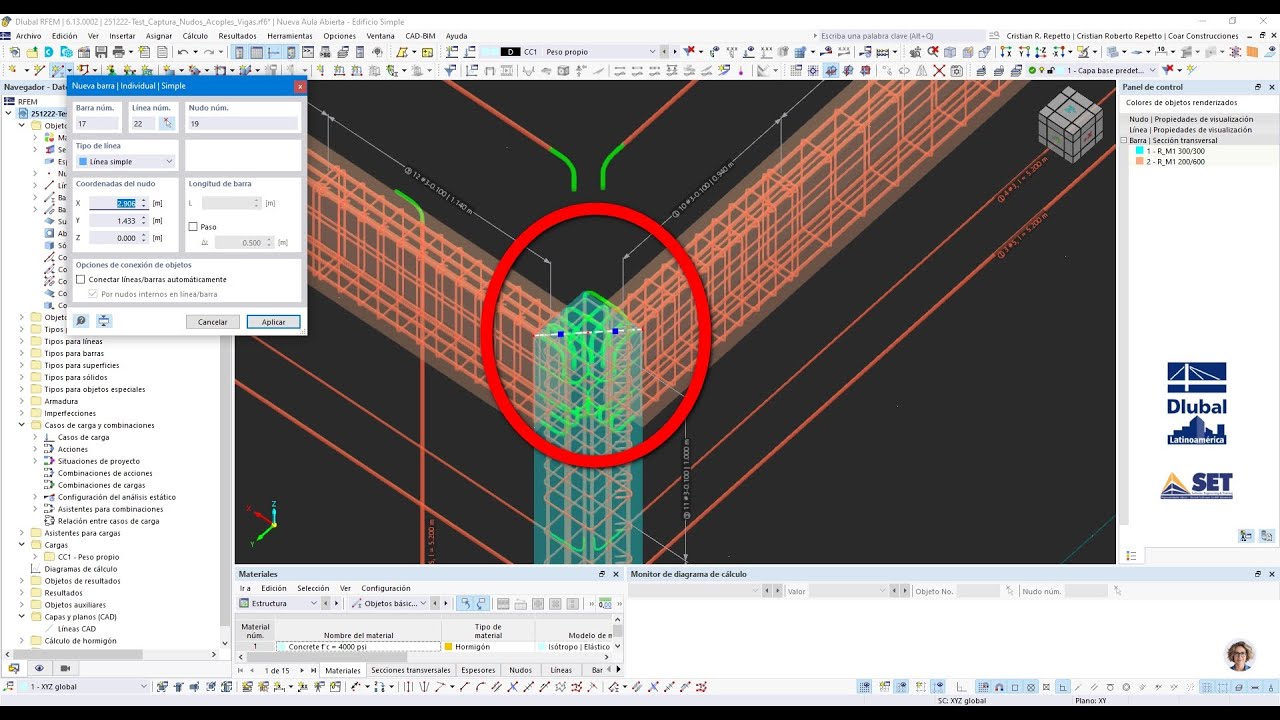
Task: Select CC1 - Peso propio tree item
Action: click(88, 557)
